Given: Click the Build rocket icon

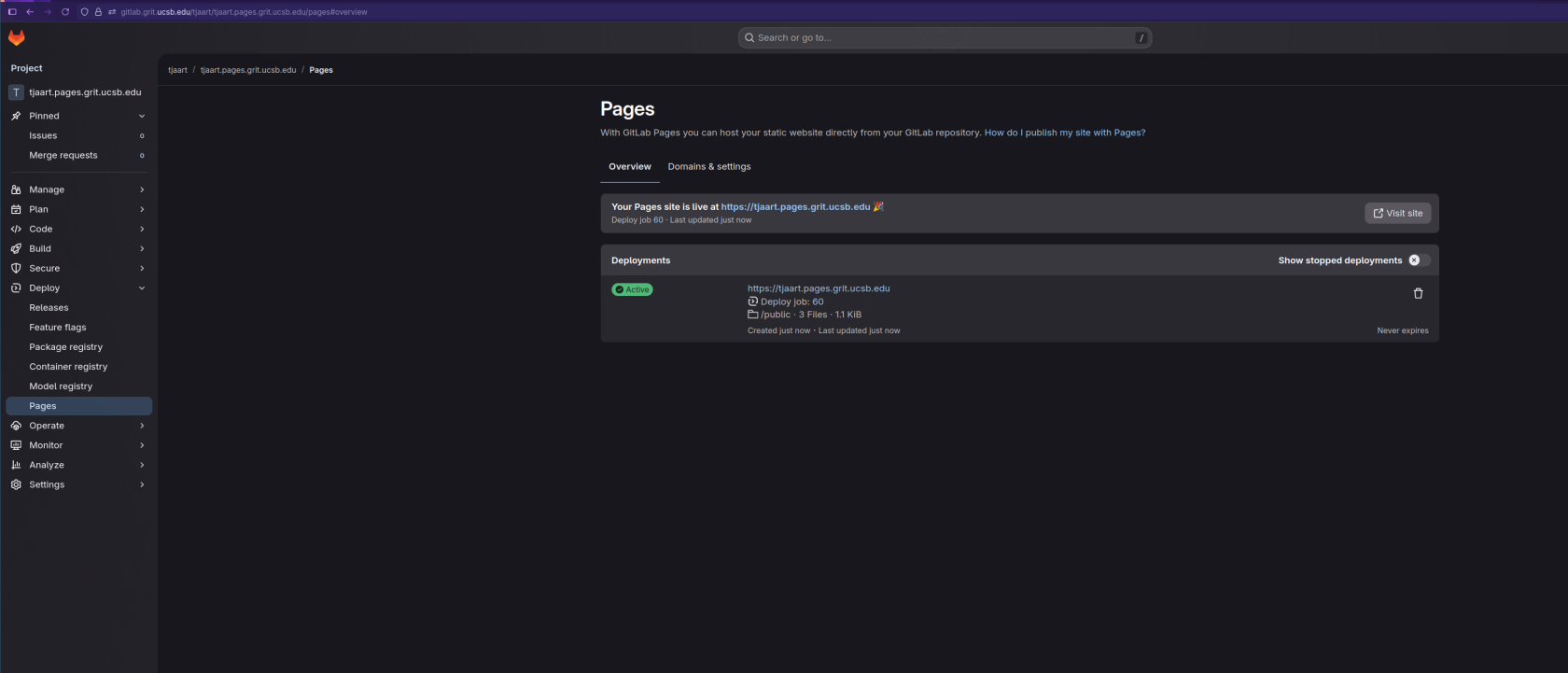Looking at the screenshot, I should [16, 248].
